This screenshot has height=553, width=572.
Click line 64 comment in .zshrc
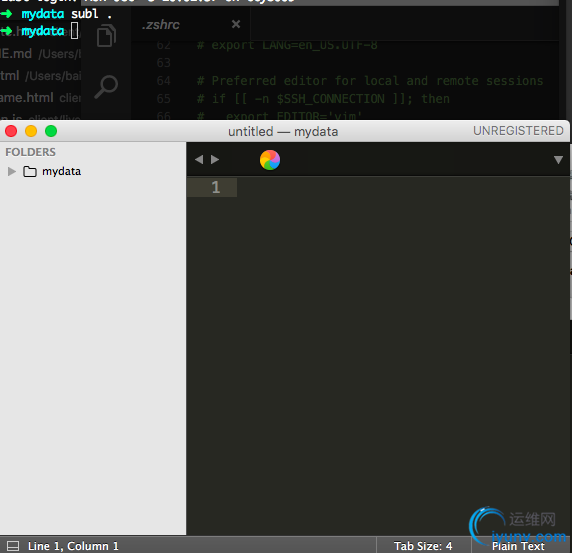370,81
